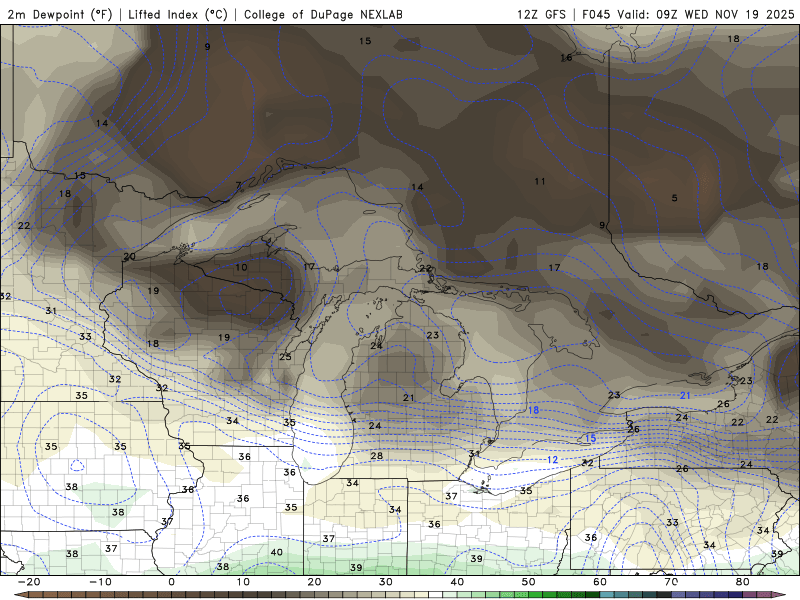
Task: Click 'College of DuPage NEXLAB' header text
Action: (x=323, y=14)
